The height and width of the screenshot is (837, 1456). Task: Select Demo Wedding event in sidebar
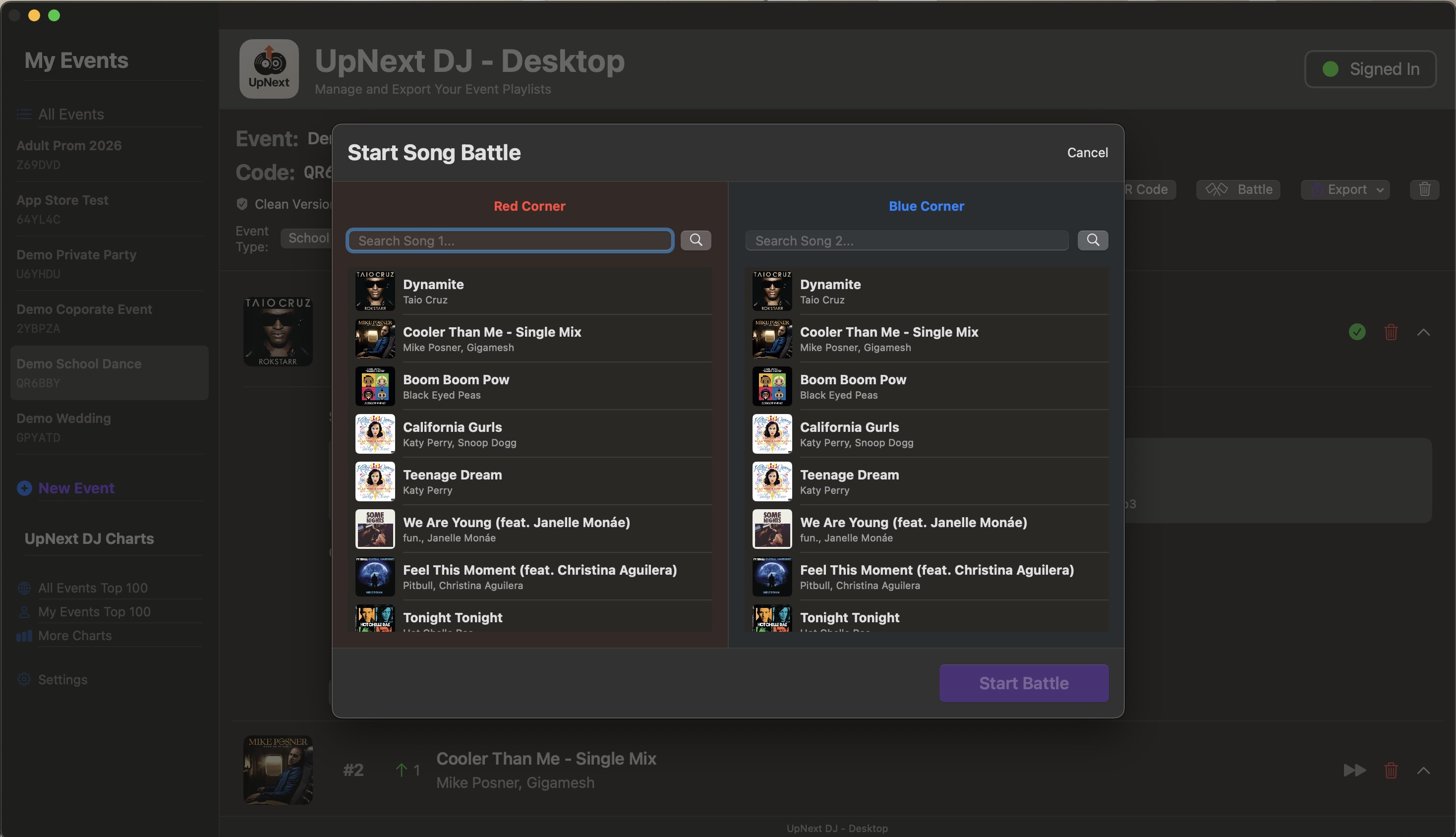[63, 426]
